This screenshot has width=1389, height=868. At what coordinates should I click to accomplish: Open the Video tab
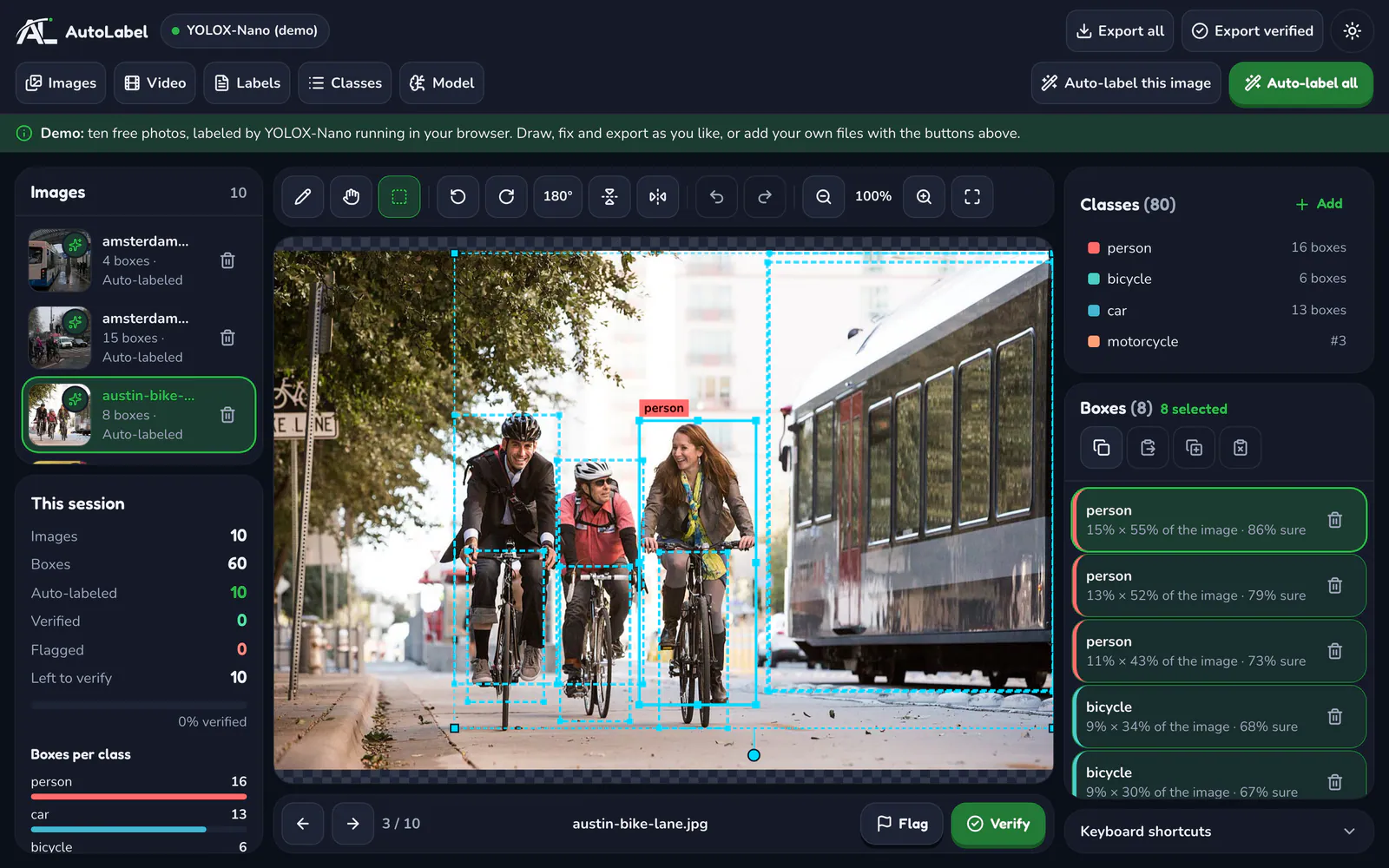[x=155, y=83]
